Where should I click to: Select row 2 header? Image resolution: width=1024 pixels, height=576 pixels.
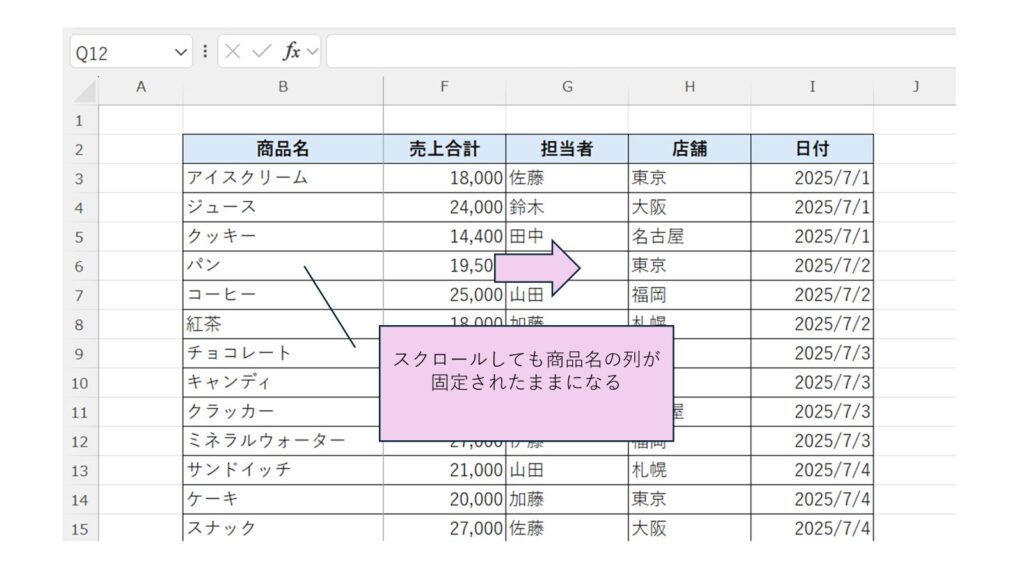(80, 150)
